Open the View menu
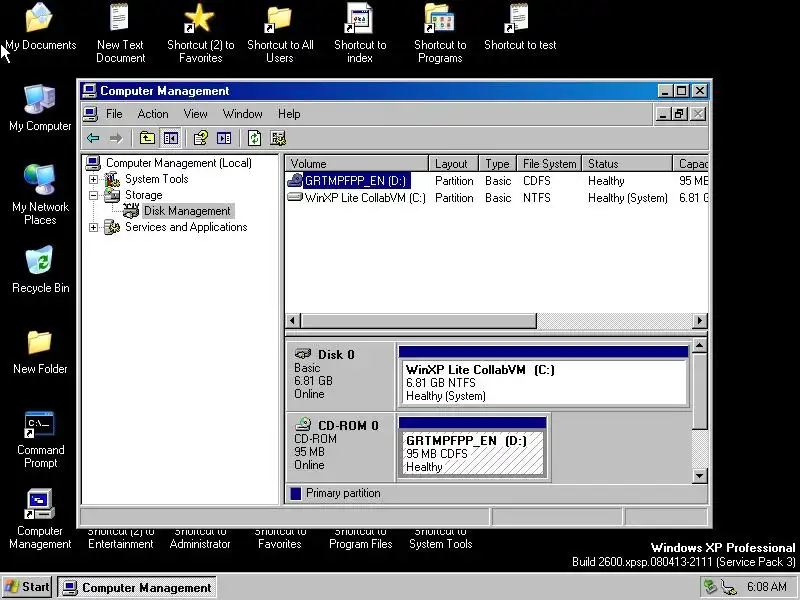Image resolution: width=800 pixels, height=600 pixels. 195,114
